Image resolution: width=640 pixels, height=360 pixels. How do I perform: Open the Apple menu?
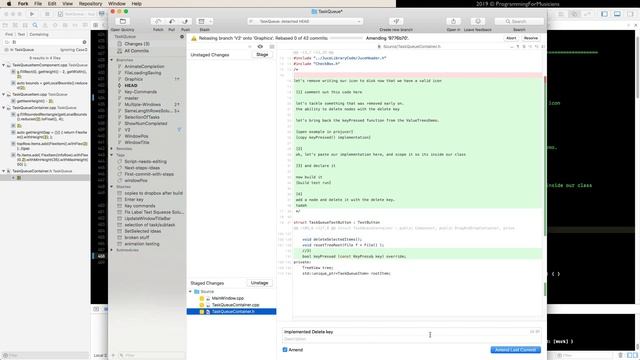point(9,4)
